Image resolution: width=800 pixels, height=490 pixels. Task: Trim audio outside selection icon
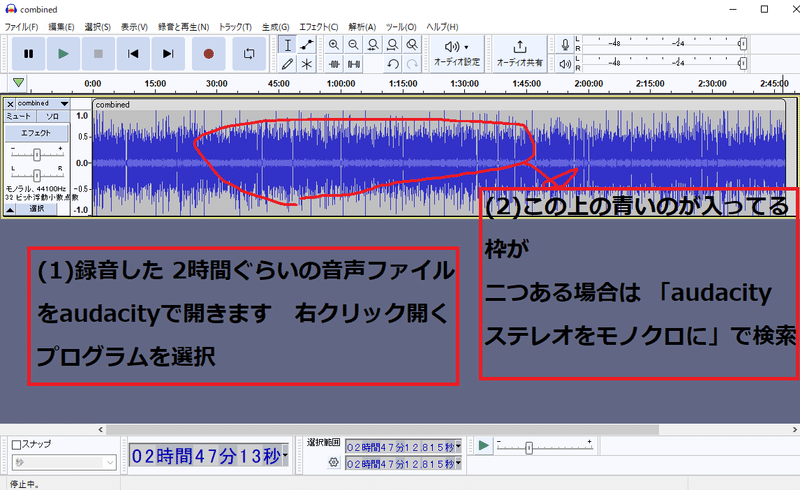tap(334, 64)
